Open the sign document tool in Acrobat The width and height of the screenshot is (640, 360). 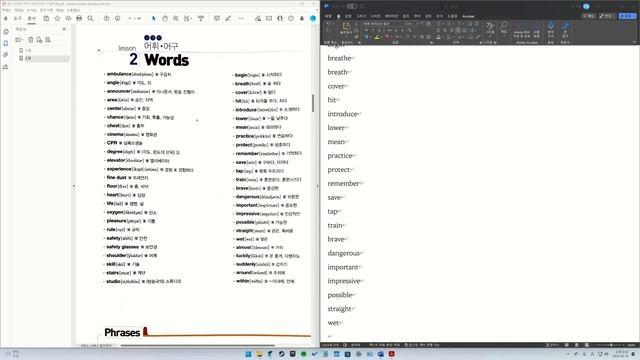click(x=258, y=18)
